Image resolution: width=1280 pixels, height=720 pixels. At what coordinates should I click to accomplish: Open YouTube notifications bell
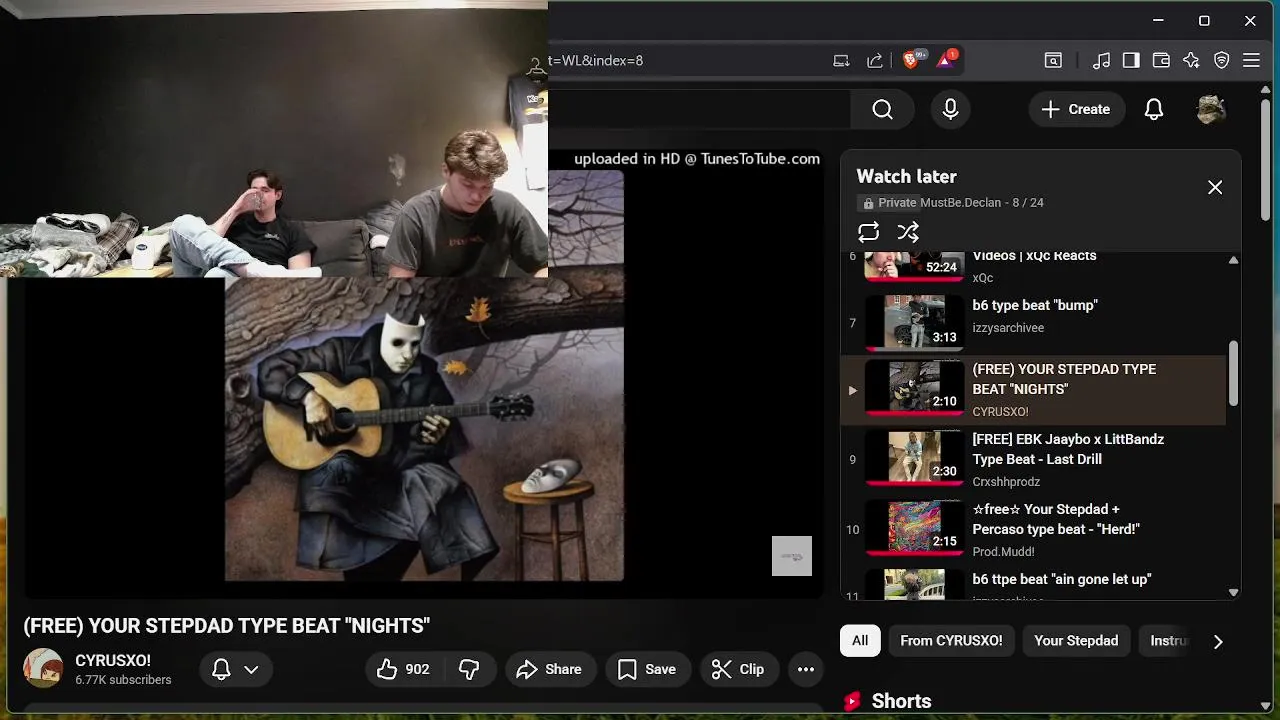1154,109
